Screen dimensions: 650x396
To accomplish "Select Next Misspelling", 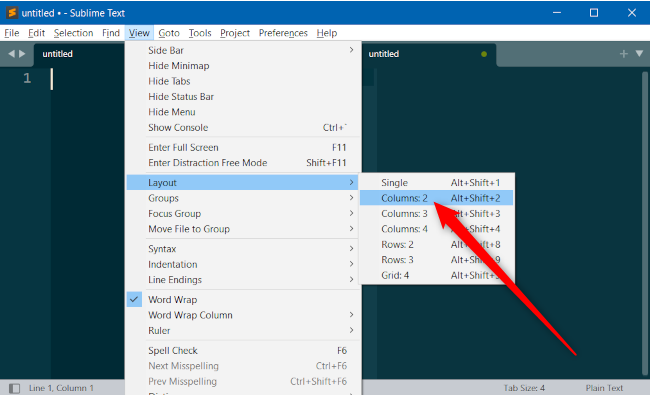I will [243, 366].
